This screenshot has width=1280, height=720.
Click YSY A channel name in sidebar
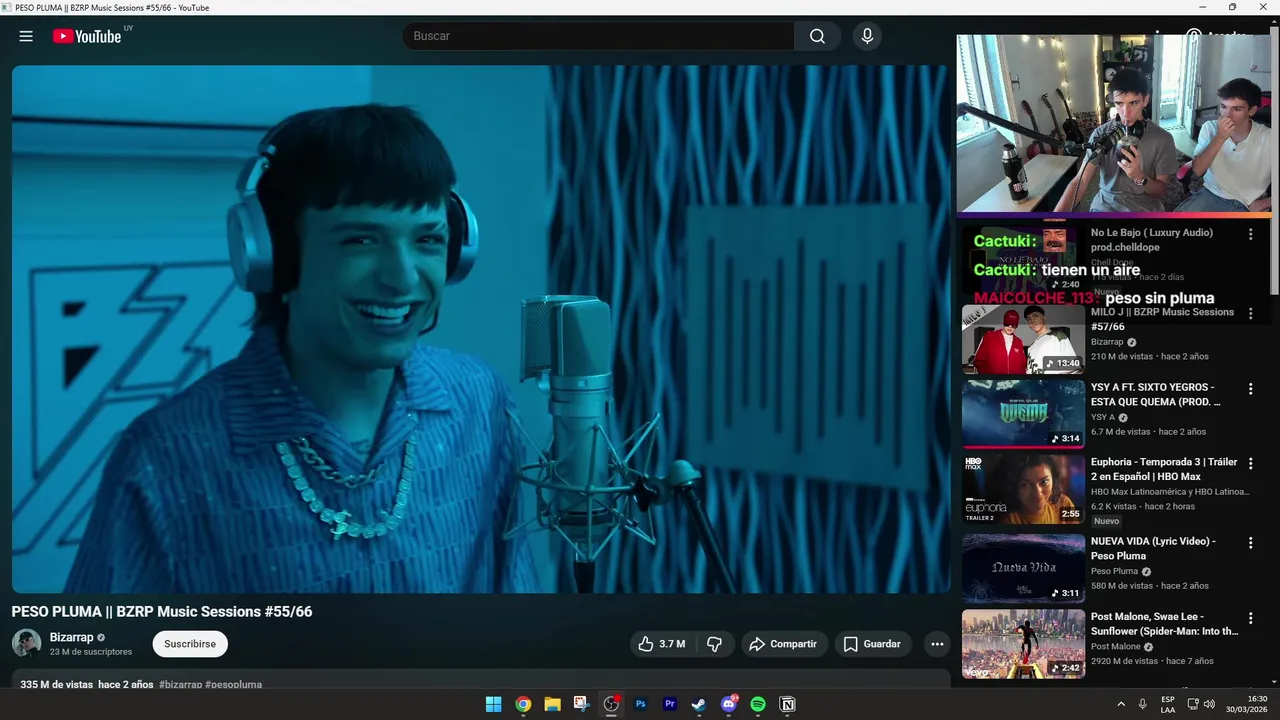click(1102, 417)
